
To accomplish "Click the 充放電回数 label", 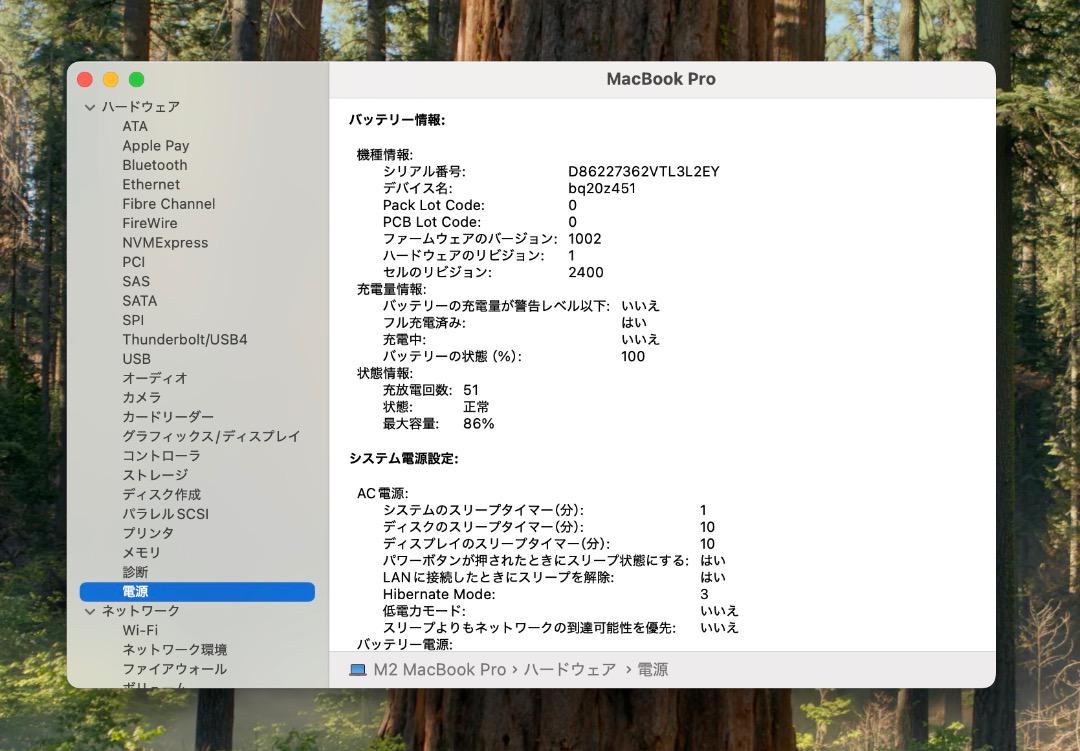I will click(417, 390).
